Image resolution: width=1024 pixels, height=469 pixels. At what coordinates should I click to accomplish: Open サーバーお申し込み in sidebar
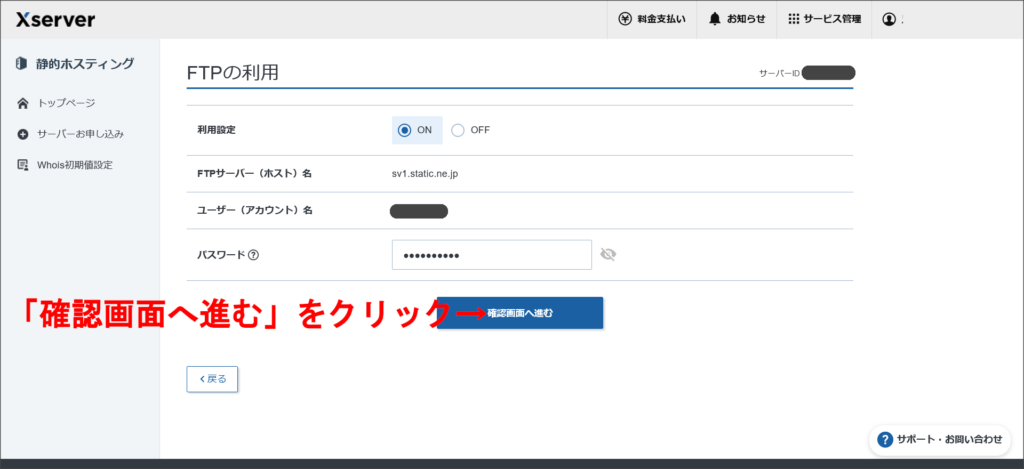[x=80, y=134]
